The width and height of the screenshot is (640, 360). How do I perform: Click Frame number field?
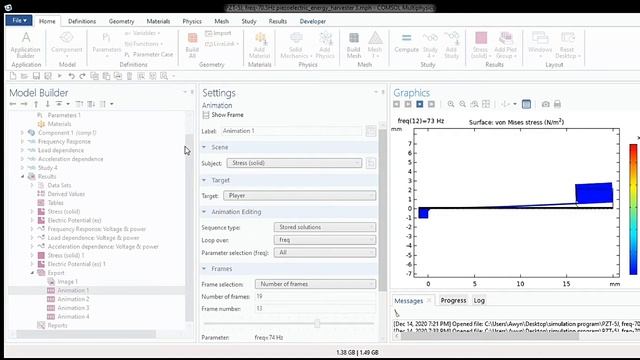315,309
